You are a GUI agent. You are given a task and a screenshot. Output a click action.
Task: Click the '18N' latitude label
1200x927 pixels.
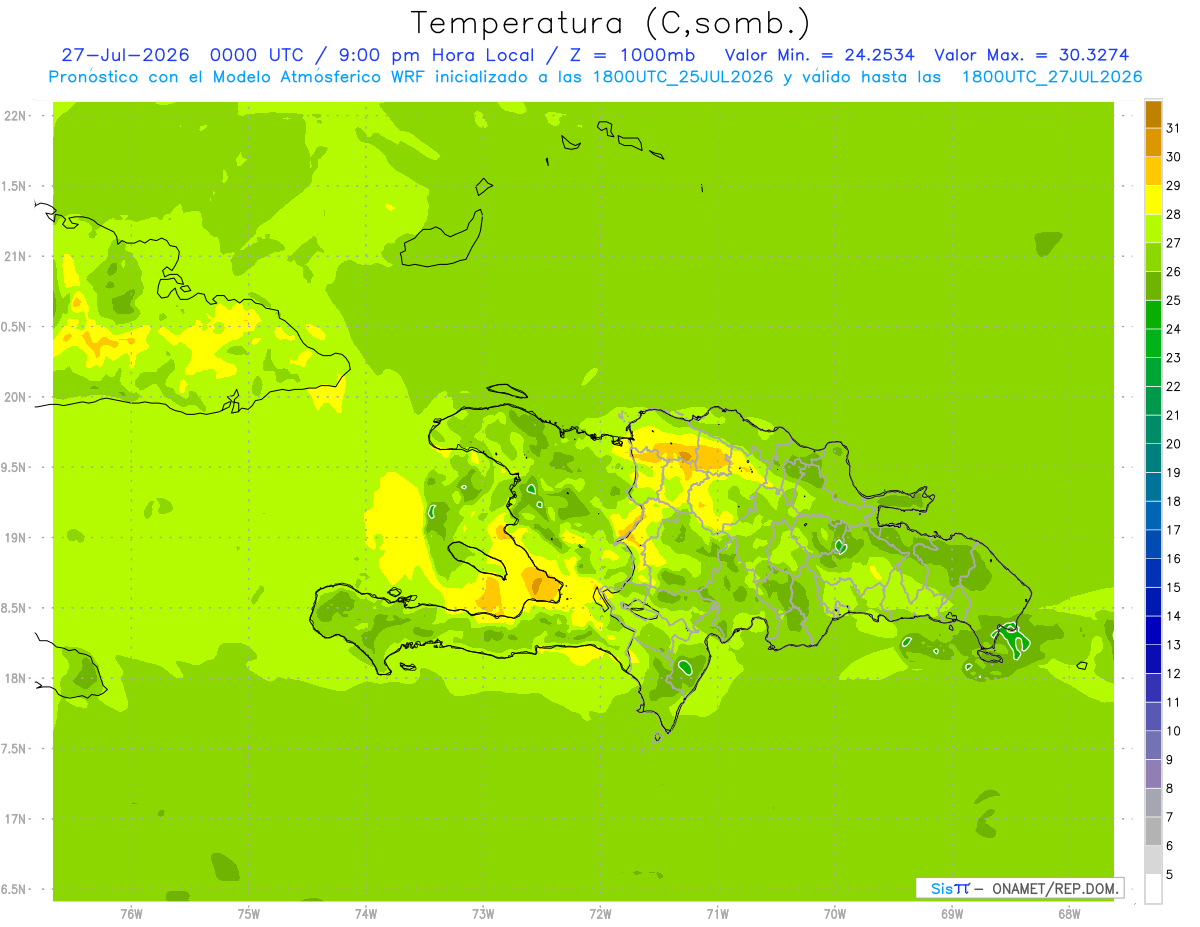[15, 678]
